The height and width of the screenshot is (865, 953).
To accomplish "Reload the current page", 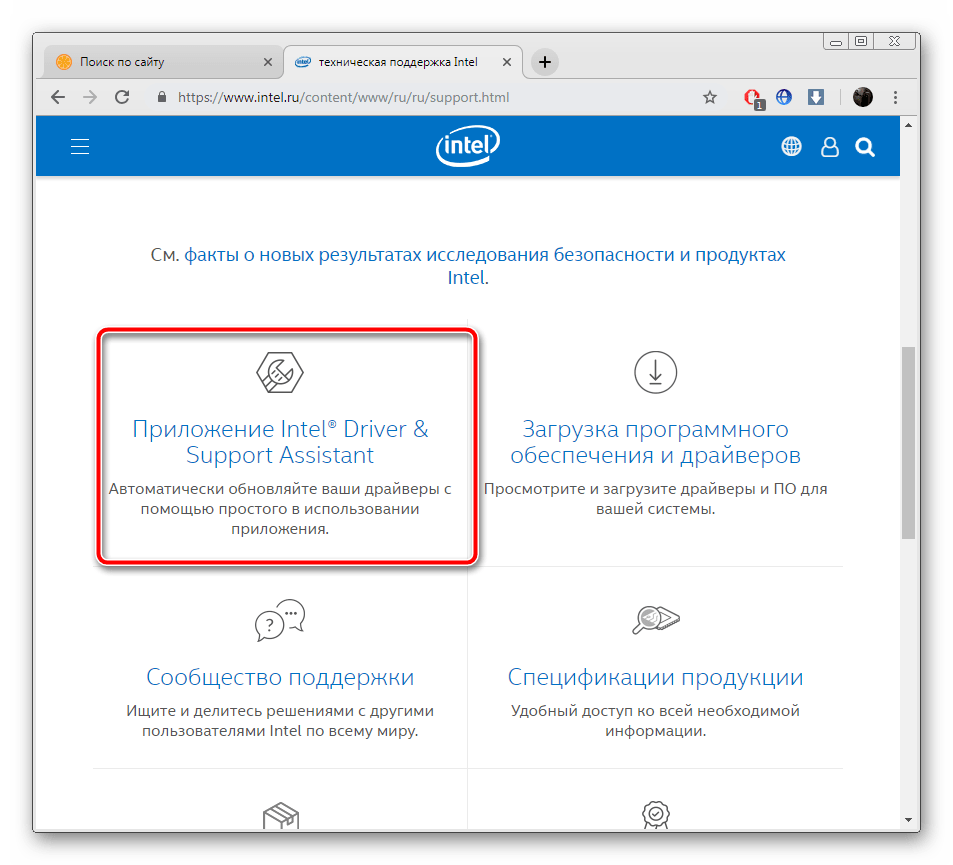I will pyautogui.click(x=122, y=97).
